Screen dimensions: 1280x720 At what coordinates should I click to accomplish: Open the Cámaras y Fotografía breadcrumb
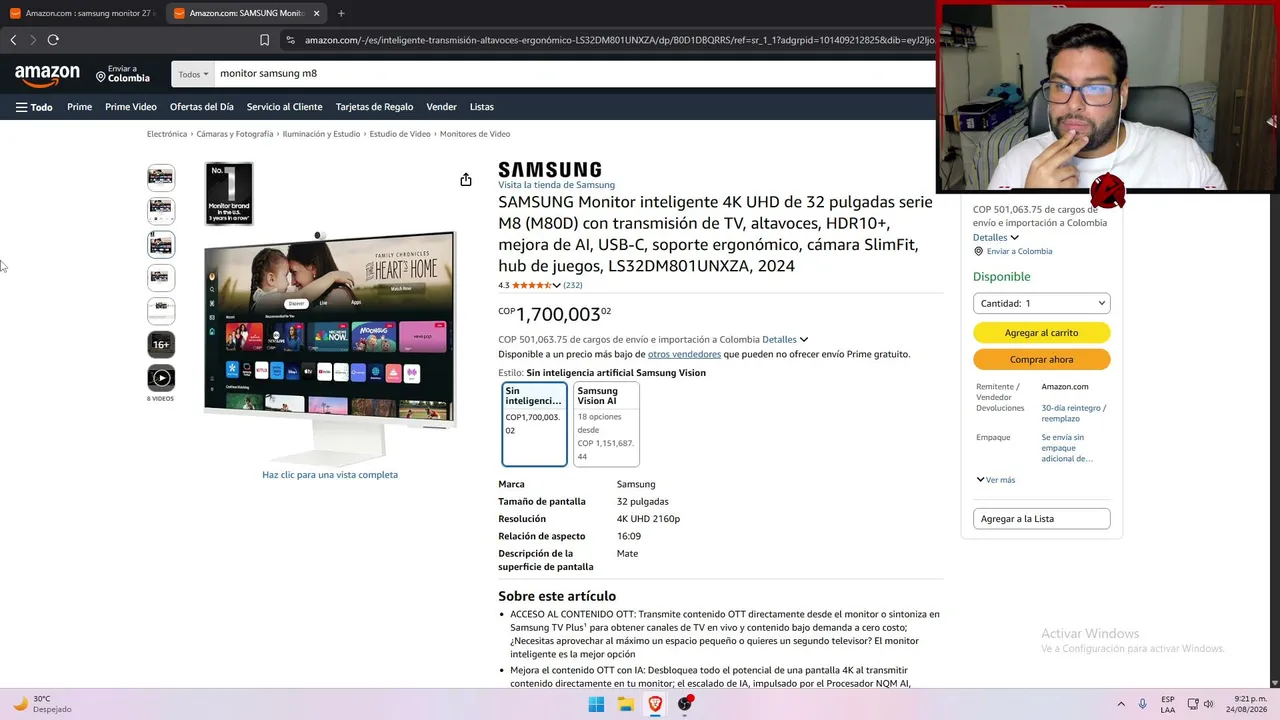pyautogui.click(x=235, y=134)
